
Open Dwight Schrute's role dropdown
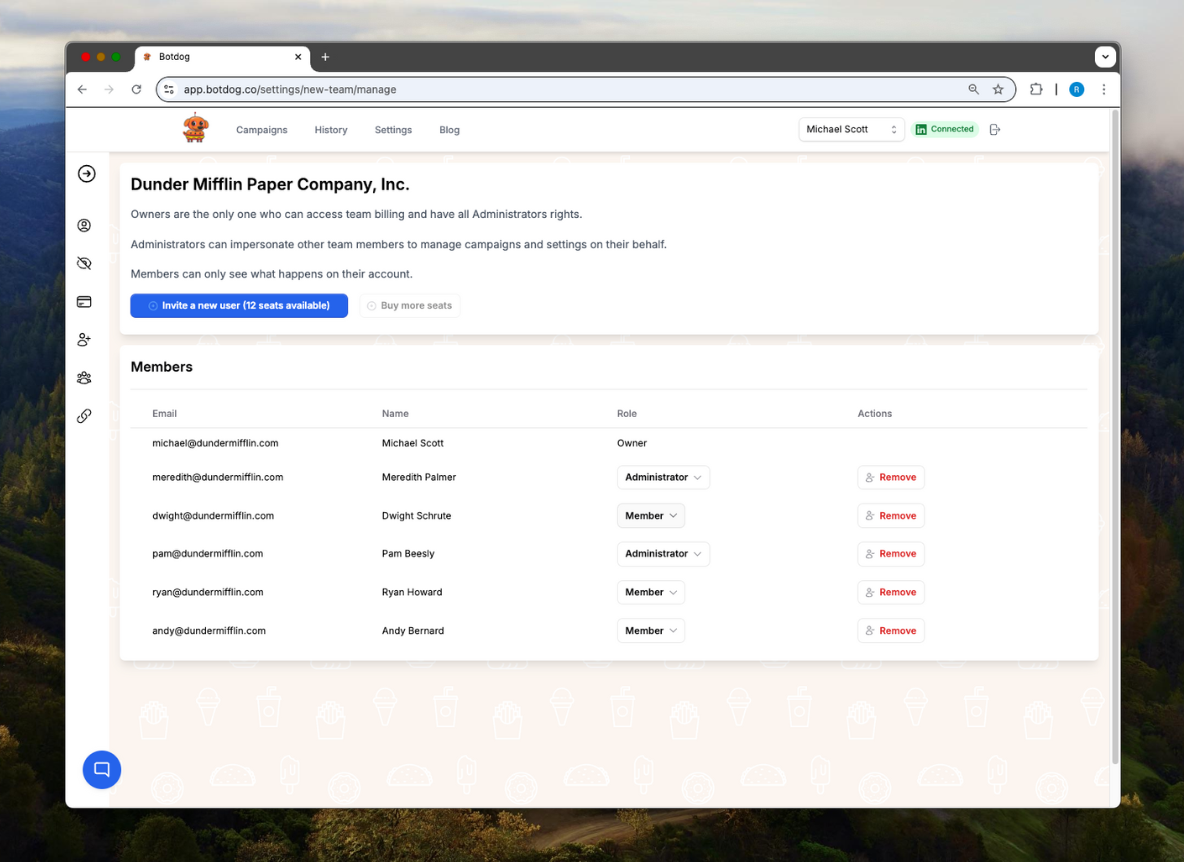point(651,516)
